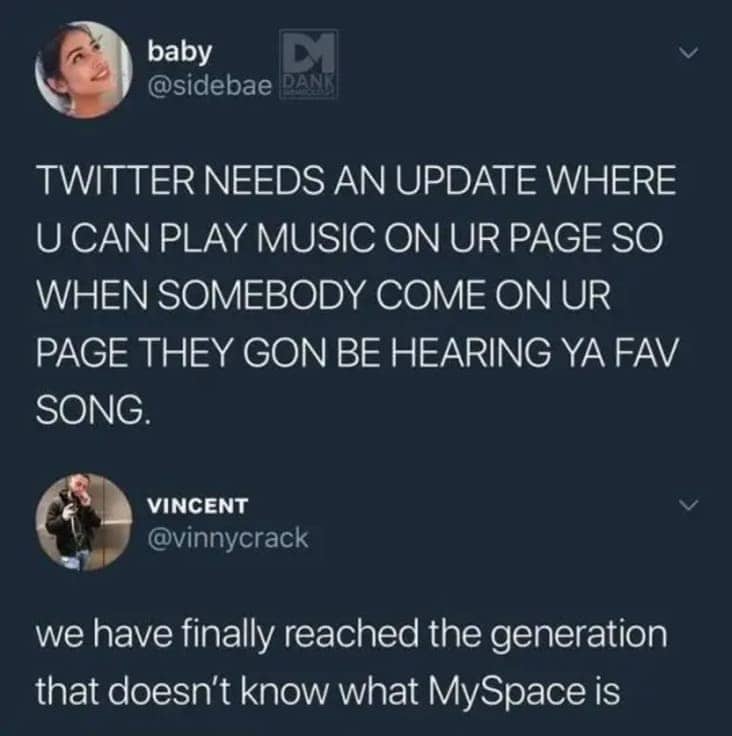732x736 pixels.
Task: Open the @sidebae handle link
Action: tap(209, 85)
